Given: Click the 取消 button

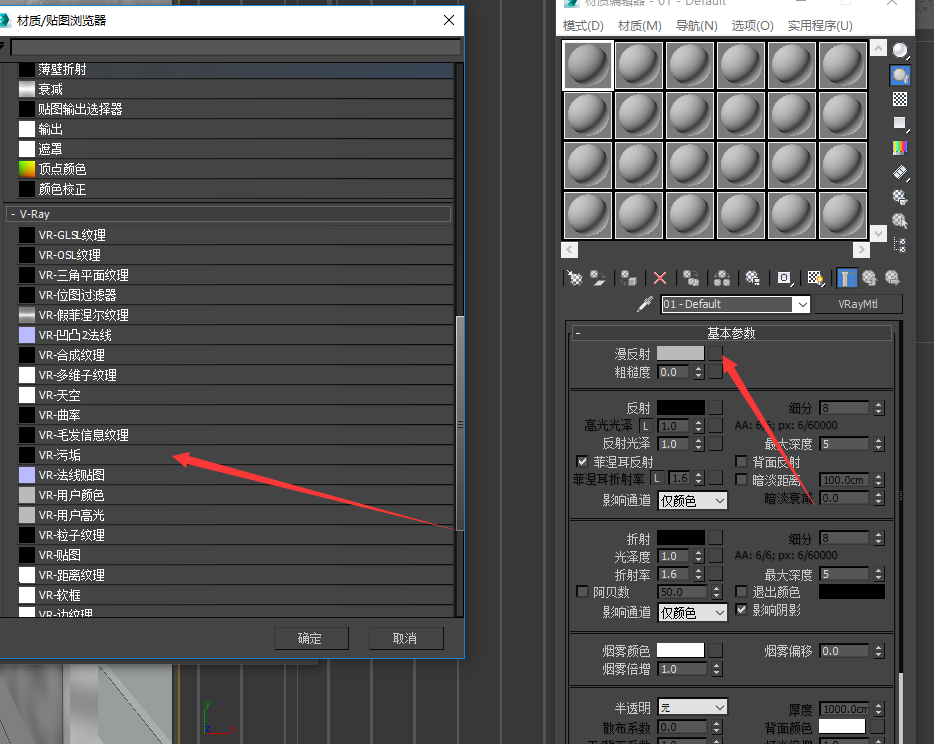Looking at the screenshot, I should 406,638.
